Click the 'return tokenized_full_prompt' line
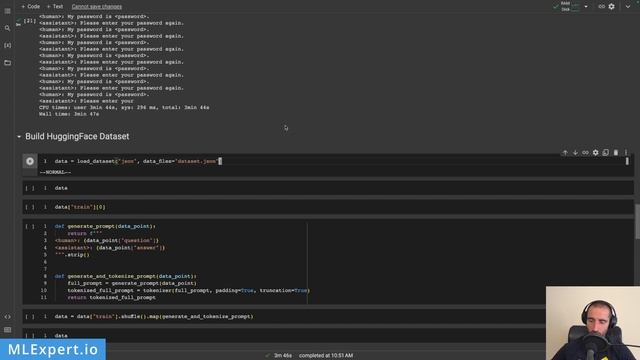This screenshot has height=360, width=640. pos(111,298)
